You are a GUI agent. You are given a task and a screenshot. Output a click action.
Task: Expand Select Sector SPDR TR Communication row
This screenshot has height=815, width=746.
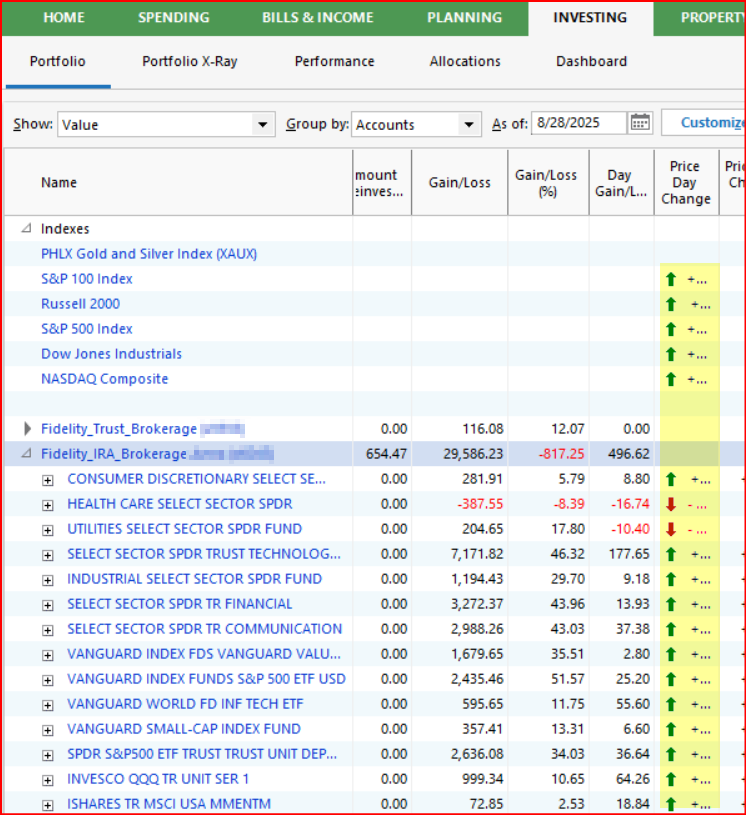coord(48,630)
